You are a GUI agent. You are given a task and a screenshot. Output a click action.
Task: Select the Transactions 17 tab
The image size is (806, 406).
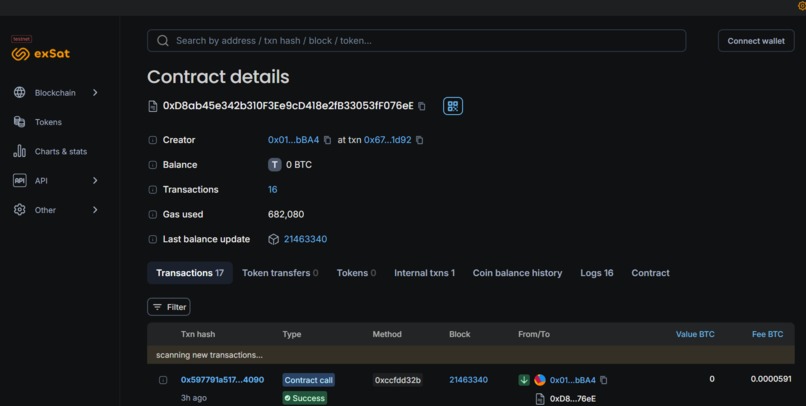coord(190,273)
